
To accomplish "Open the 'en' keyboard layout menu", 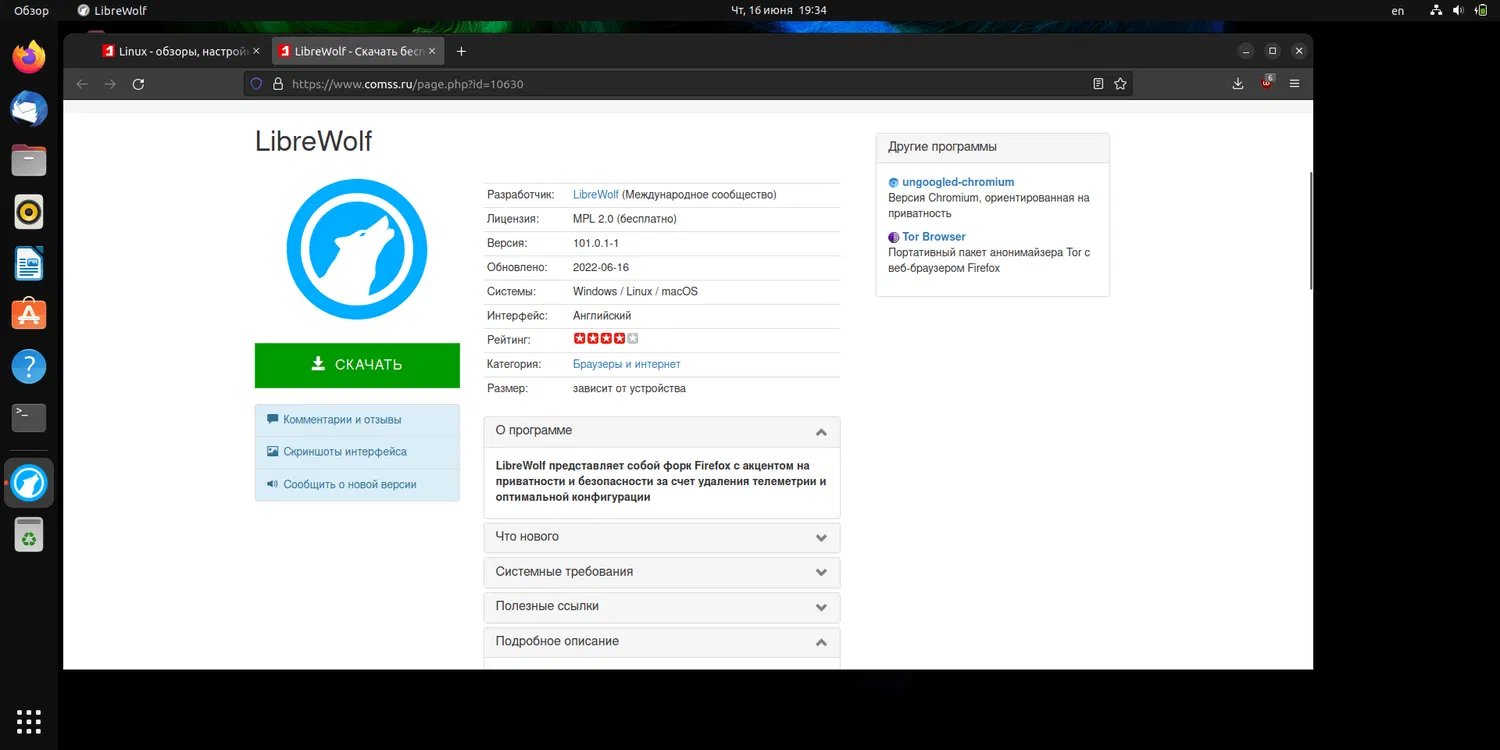I will pos(1398,11).
